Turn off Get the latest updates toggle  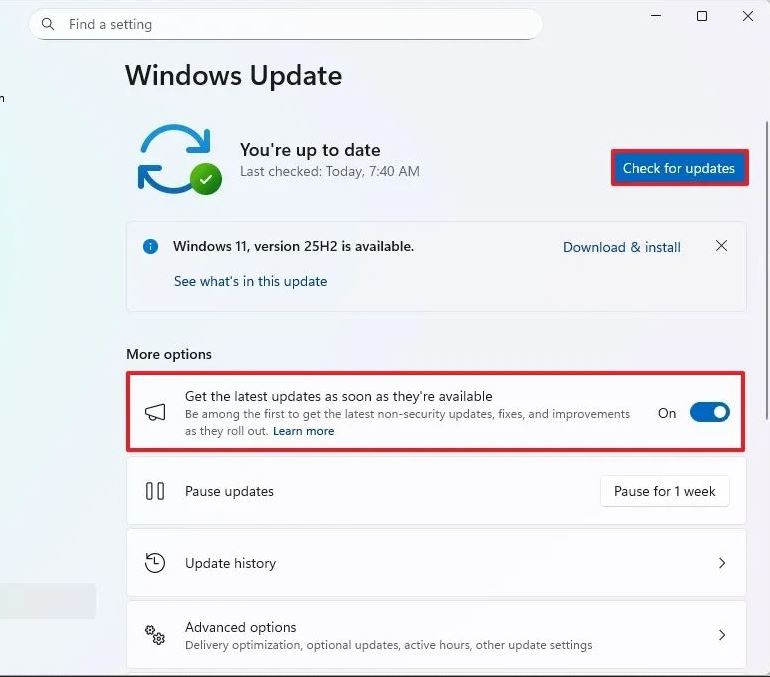pos(709,413)
